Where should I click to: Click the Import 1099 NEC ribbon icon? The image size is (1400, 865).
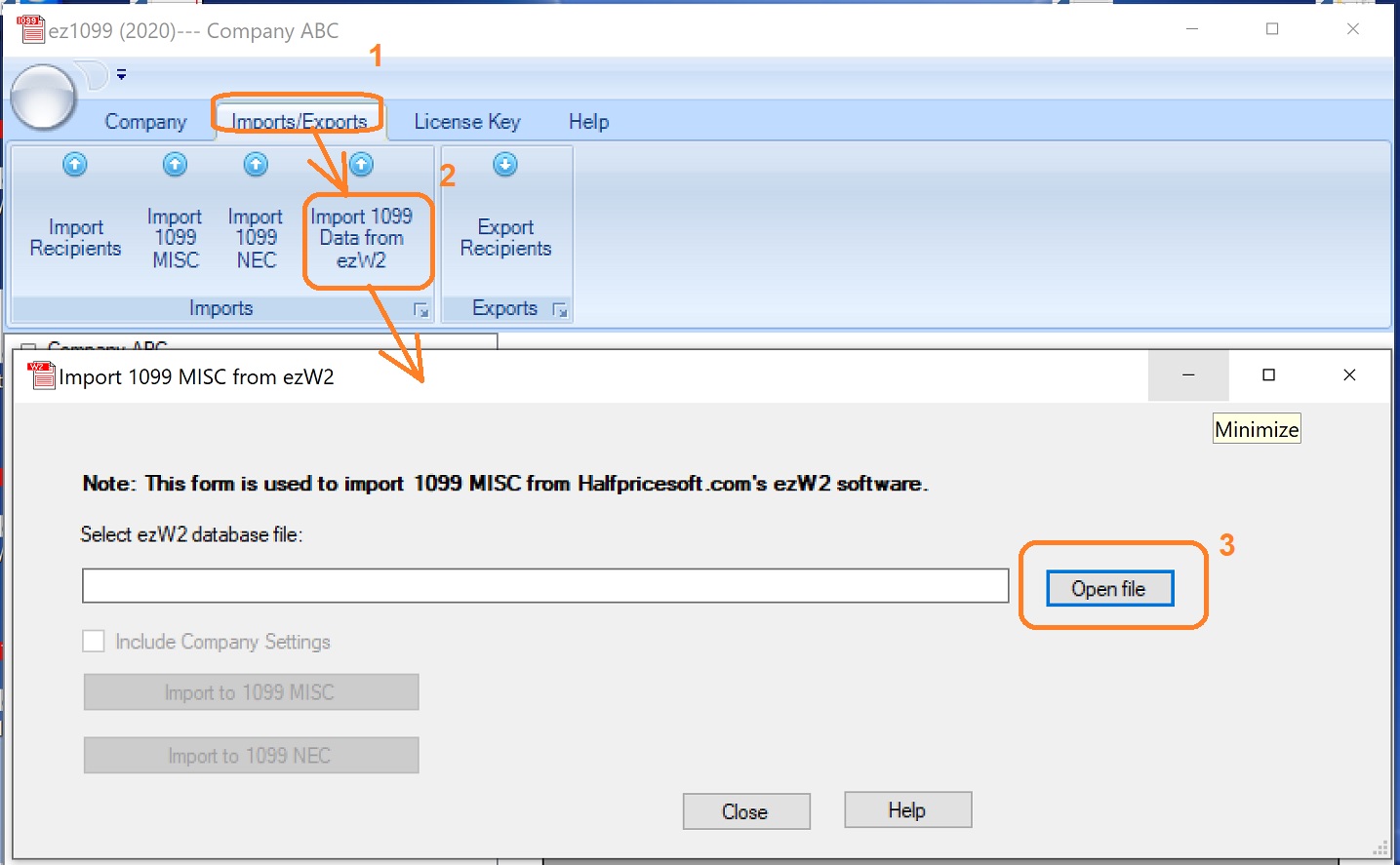[256, 165]
